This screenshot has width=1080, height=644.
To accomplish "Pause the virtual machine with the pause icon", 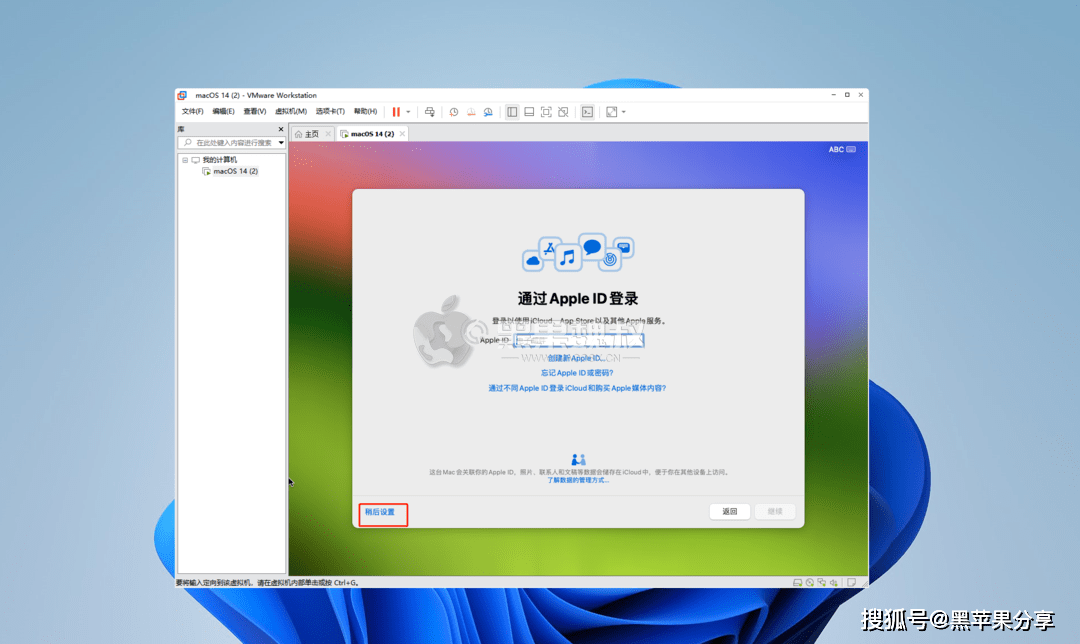I will [396, 112].
